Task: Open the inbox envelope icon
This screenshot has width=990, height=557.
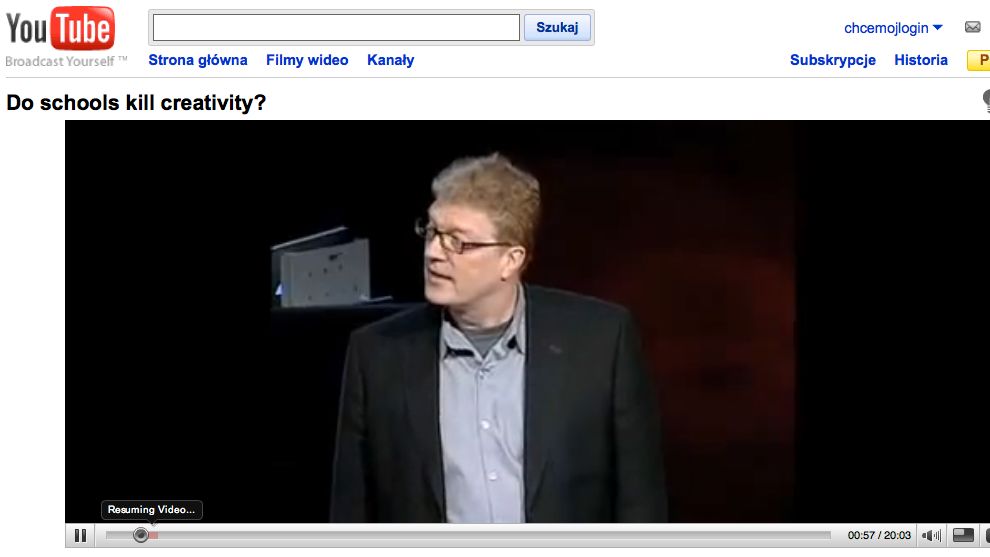Action: point(972,27)
